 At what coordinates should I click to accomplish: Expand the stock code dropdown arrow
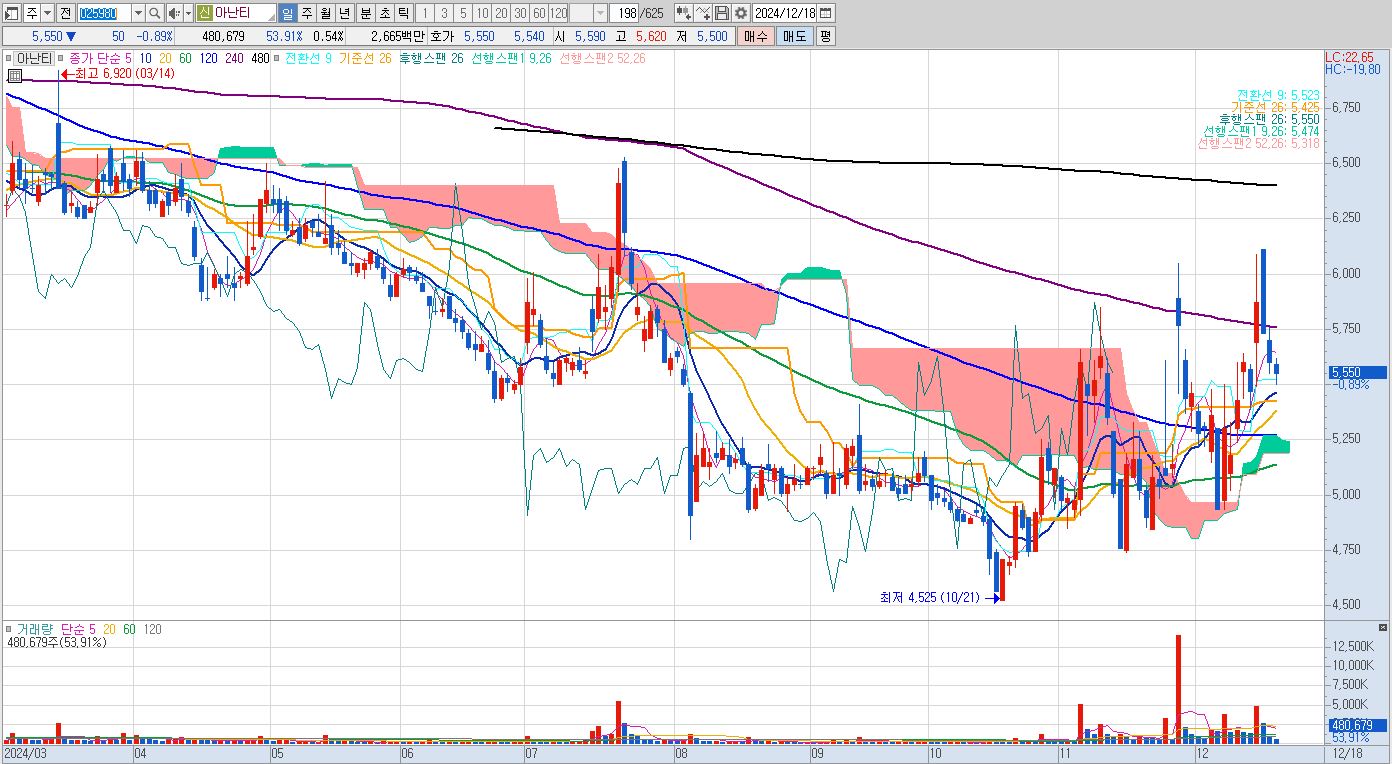[x=138, y=13]
